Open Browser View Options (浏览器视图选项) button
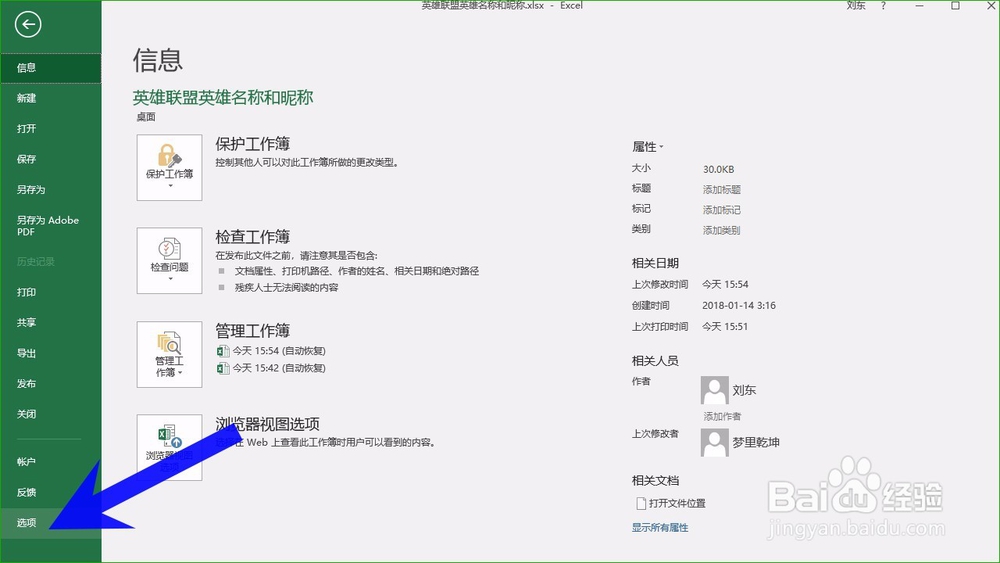The image size is (1000, 563). [x=170, y=448]
